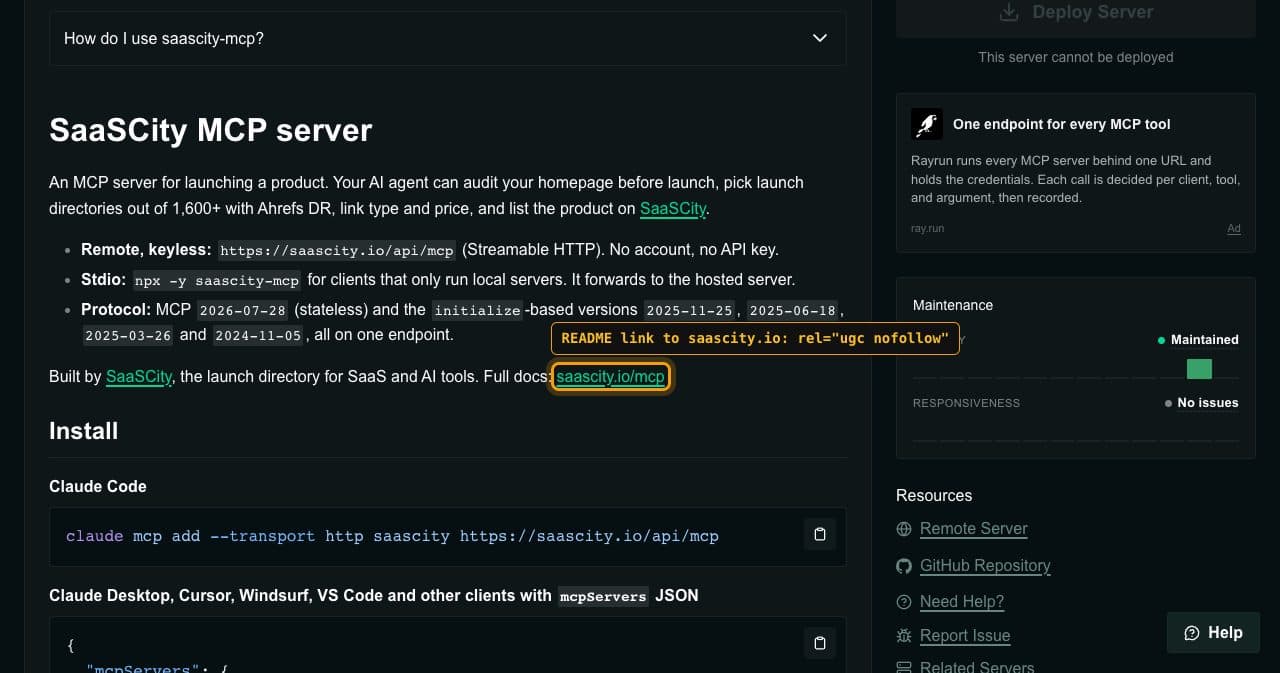Image resolution: width=1280 pixels, height=673 pixels.
Task: Click the 'Claude Code' subheading
Action: [x=98, y=486]
